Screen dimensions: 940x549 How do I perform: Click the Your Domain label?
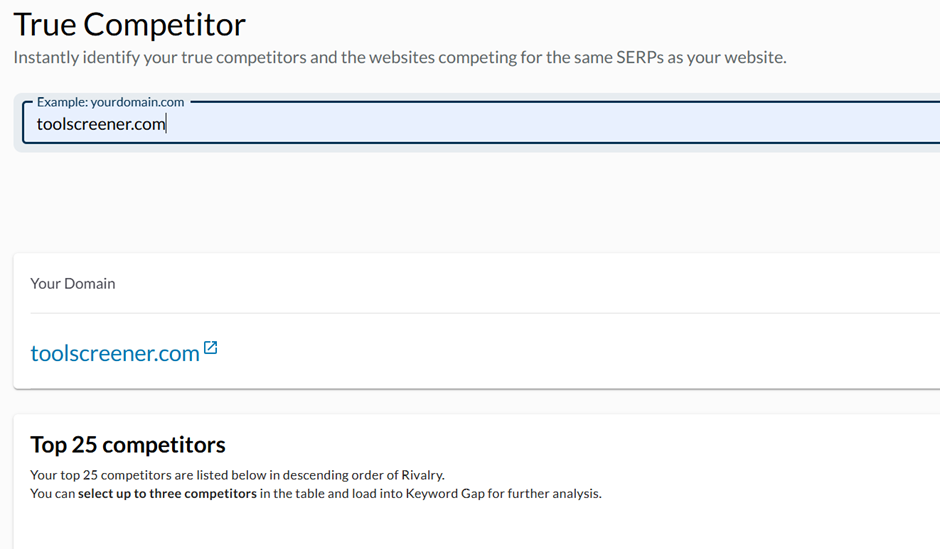[73, 283]
